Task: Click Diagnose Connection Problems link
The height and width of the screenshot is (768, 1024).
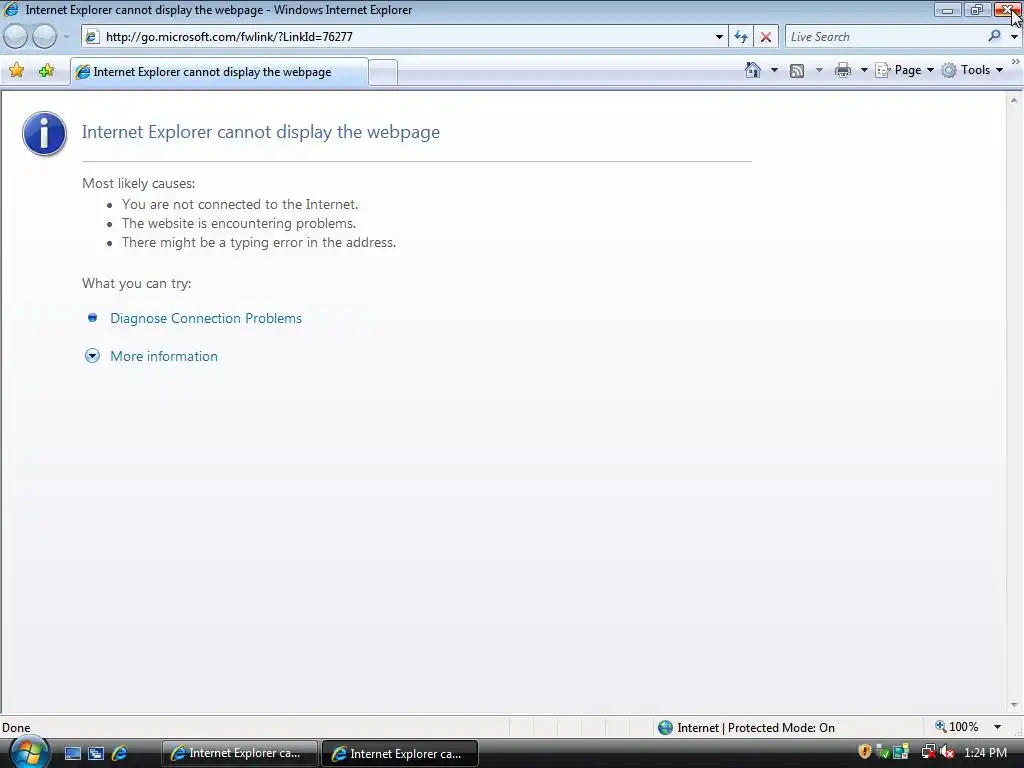Action: (x=206, y=318)
